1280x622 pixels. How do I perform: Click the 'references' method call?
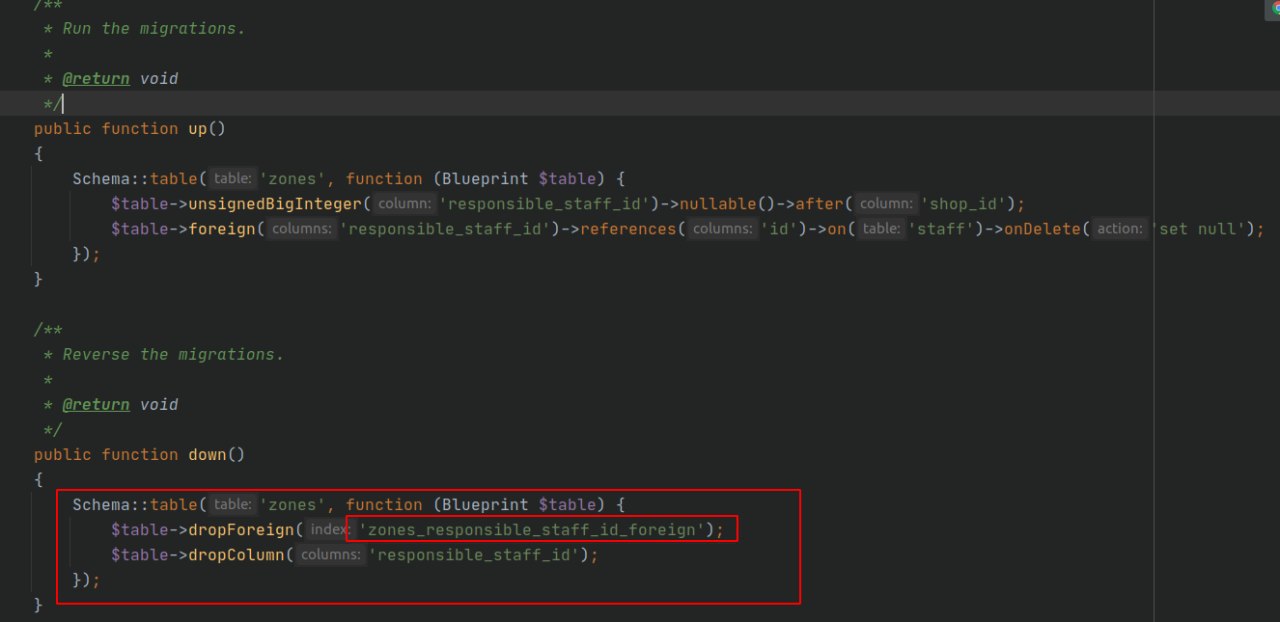pos(628,229)
